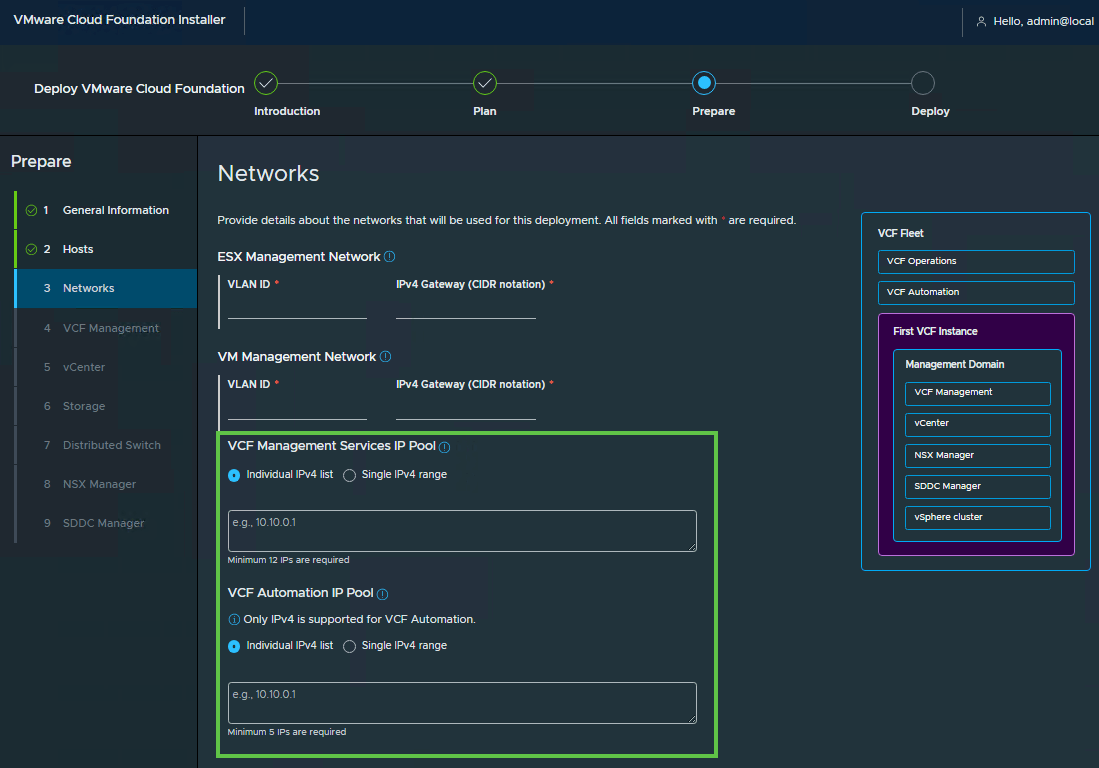Viewport: 1099px width, 768px height.
Task: Click the green check icon beside Hosts
Action: pos(32,249)
